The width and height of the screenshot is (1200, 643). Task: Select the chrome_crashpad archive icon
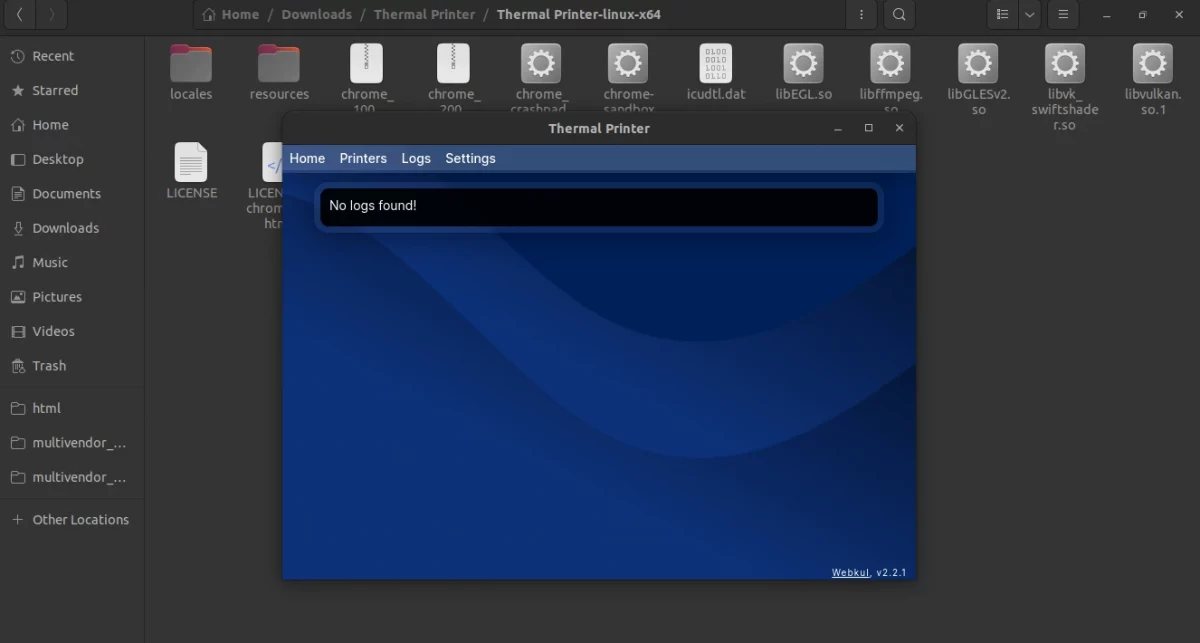coord(540,62)
